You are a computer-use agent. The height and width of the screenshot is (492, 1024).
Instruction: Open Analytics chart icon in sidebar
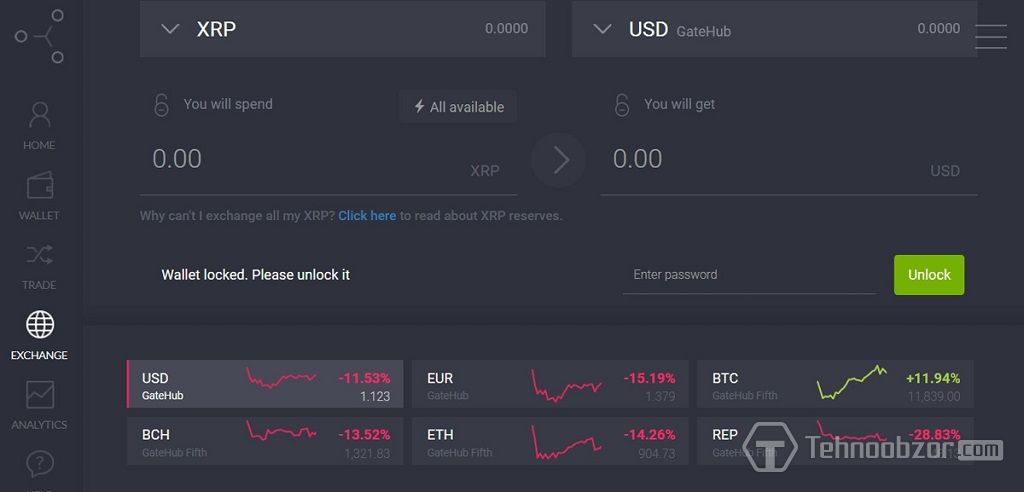40,395
